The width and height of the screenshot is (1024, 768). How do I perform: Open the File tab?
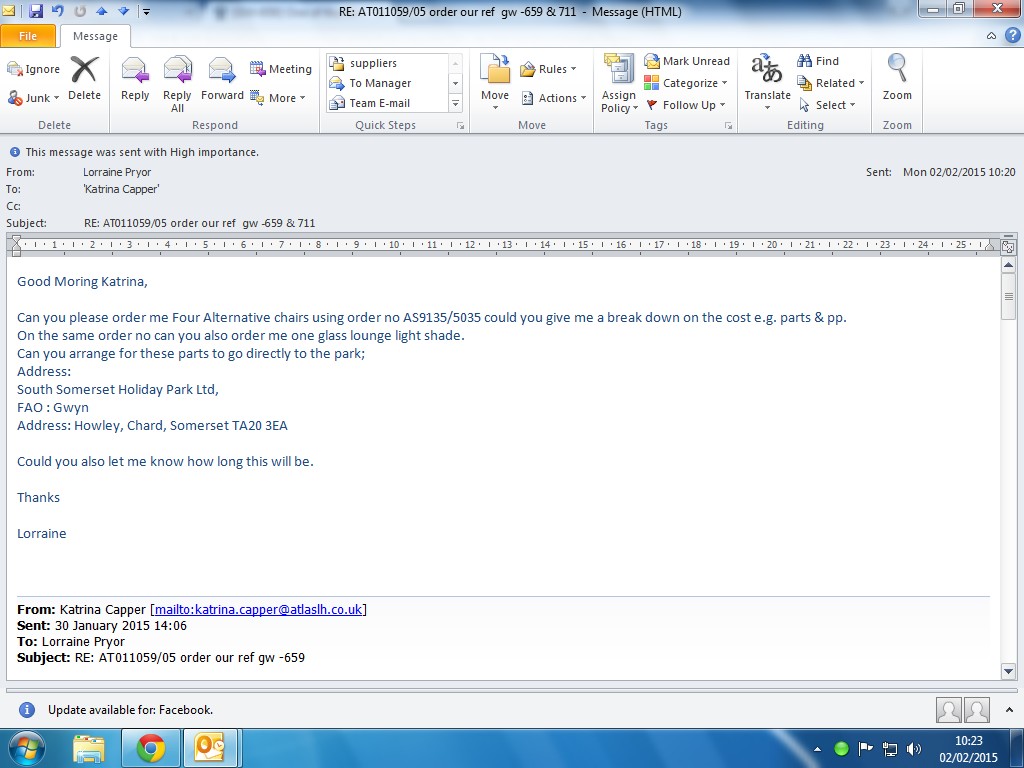28,36
